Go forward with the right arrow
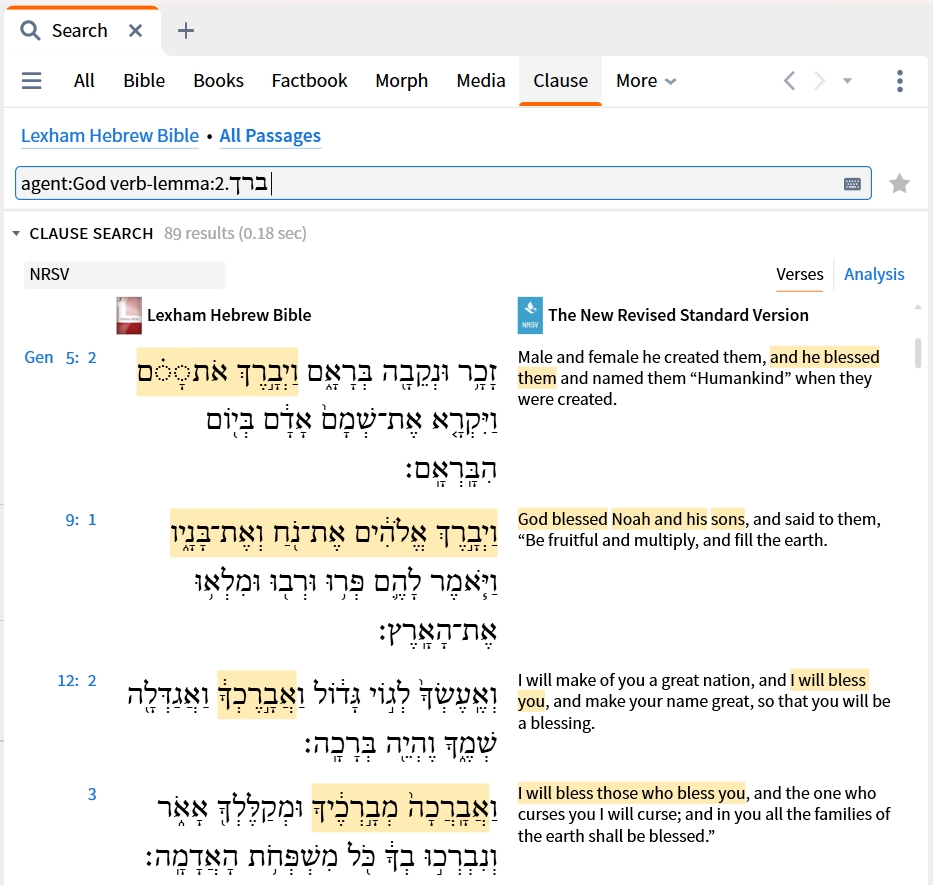Image resolution: width=933 pixels, height=885 pixels. coord(819,80)
